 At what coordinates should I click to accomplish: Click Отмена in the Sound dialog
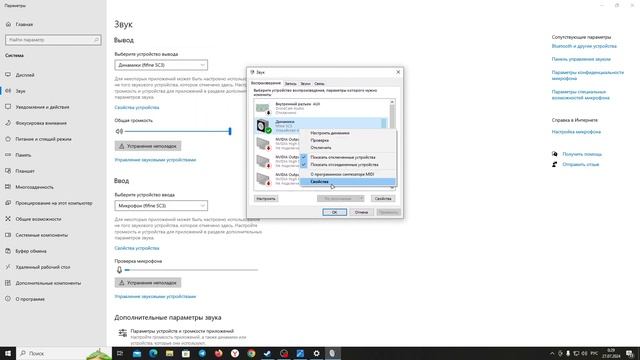click(361, 212)
